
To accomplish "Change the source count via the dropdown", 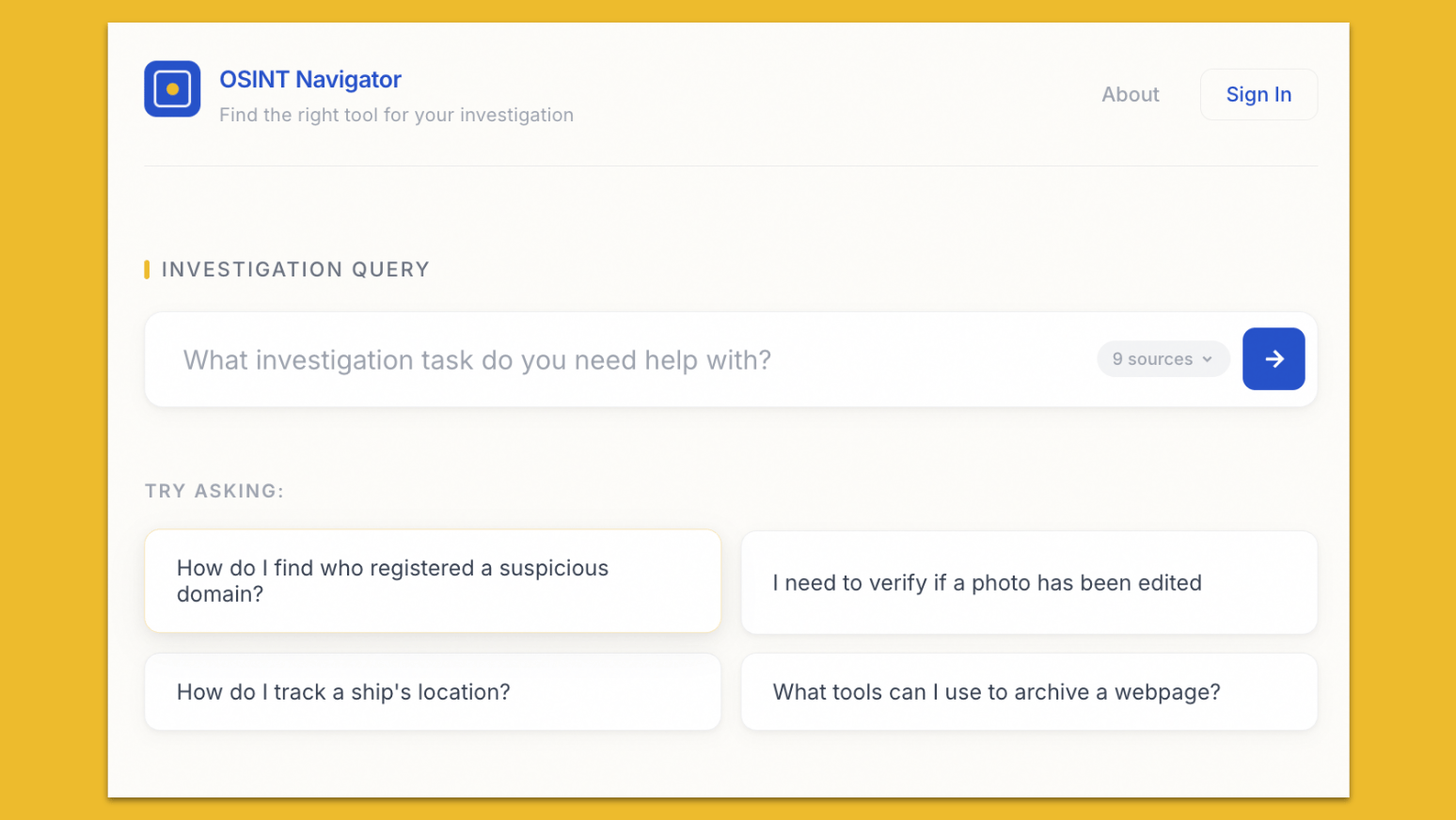I will click(1163, 358).
